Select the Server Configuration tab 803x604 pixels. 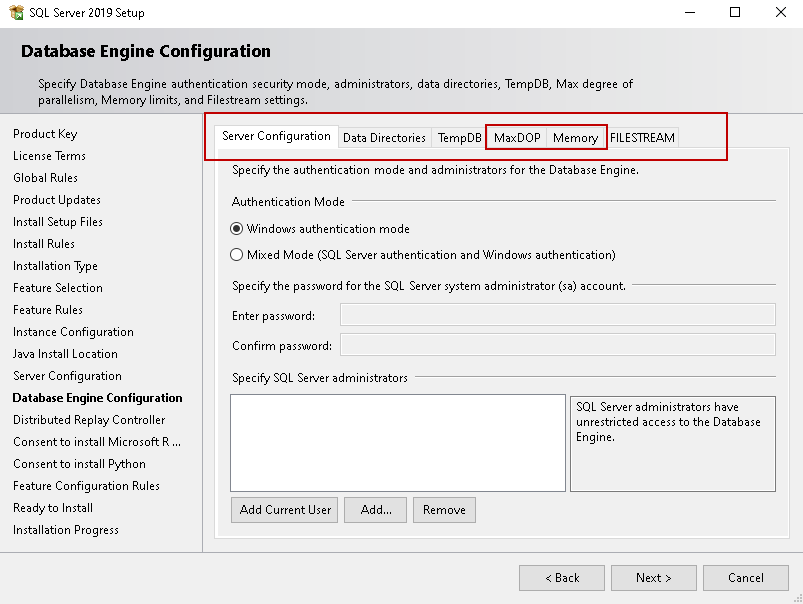276,136
